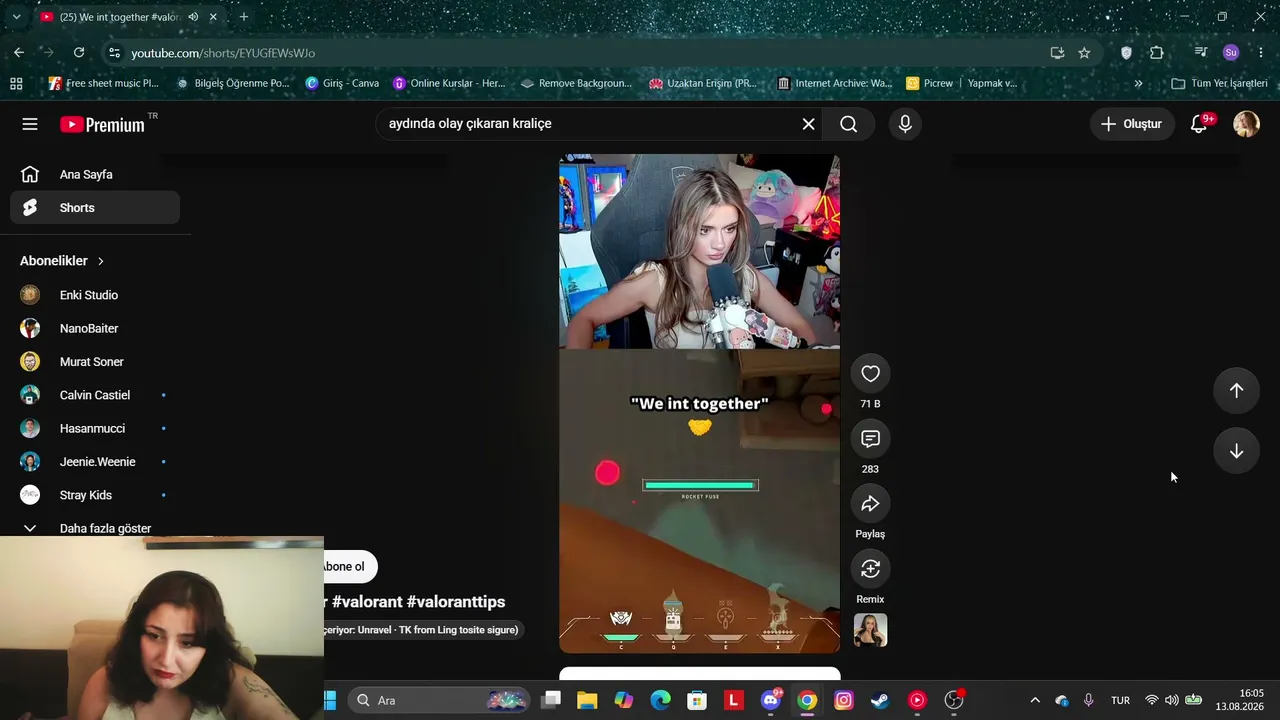The image size is (1280, 720).
Task: Open NanoBaiter channel subscription
Action: 95,328
